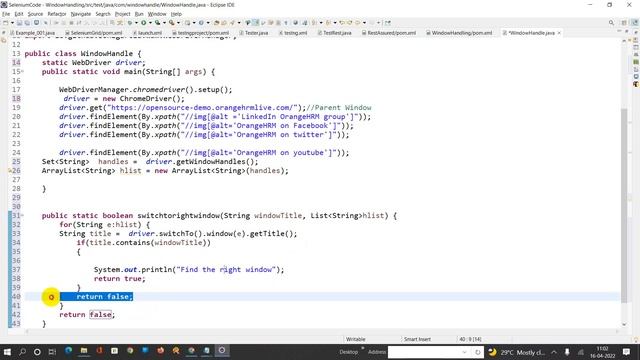
Task: Open the Task View taskbar icon
Action: tap(52, 351)
